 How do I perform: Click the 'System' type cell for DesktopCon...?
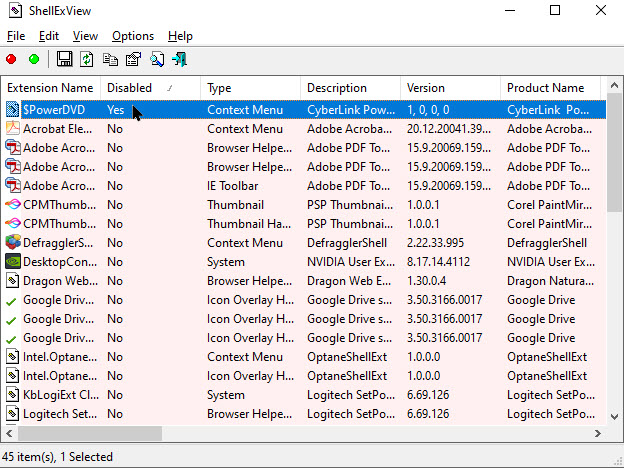pos(226,262)
